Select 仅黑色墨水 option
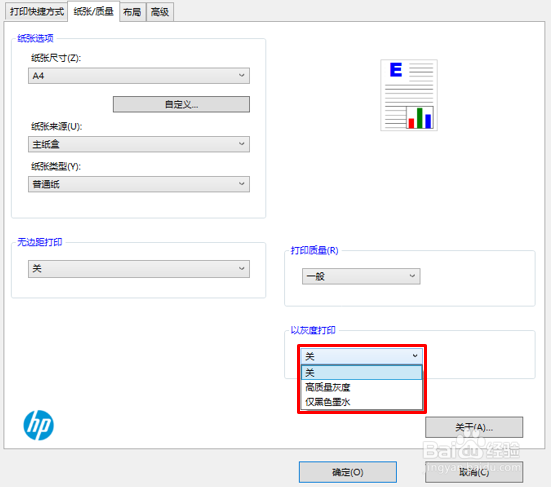551x487 pixels. pyautogui.click(x=362, y=402)
